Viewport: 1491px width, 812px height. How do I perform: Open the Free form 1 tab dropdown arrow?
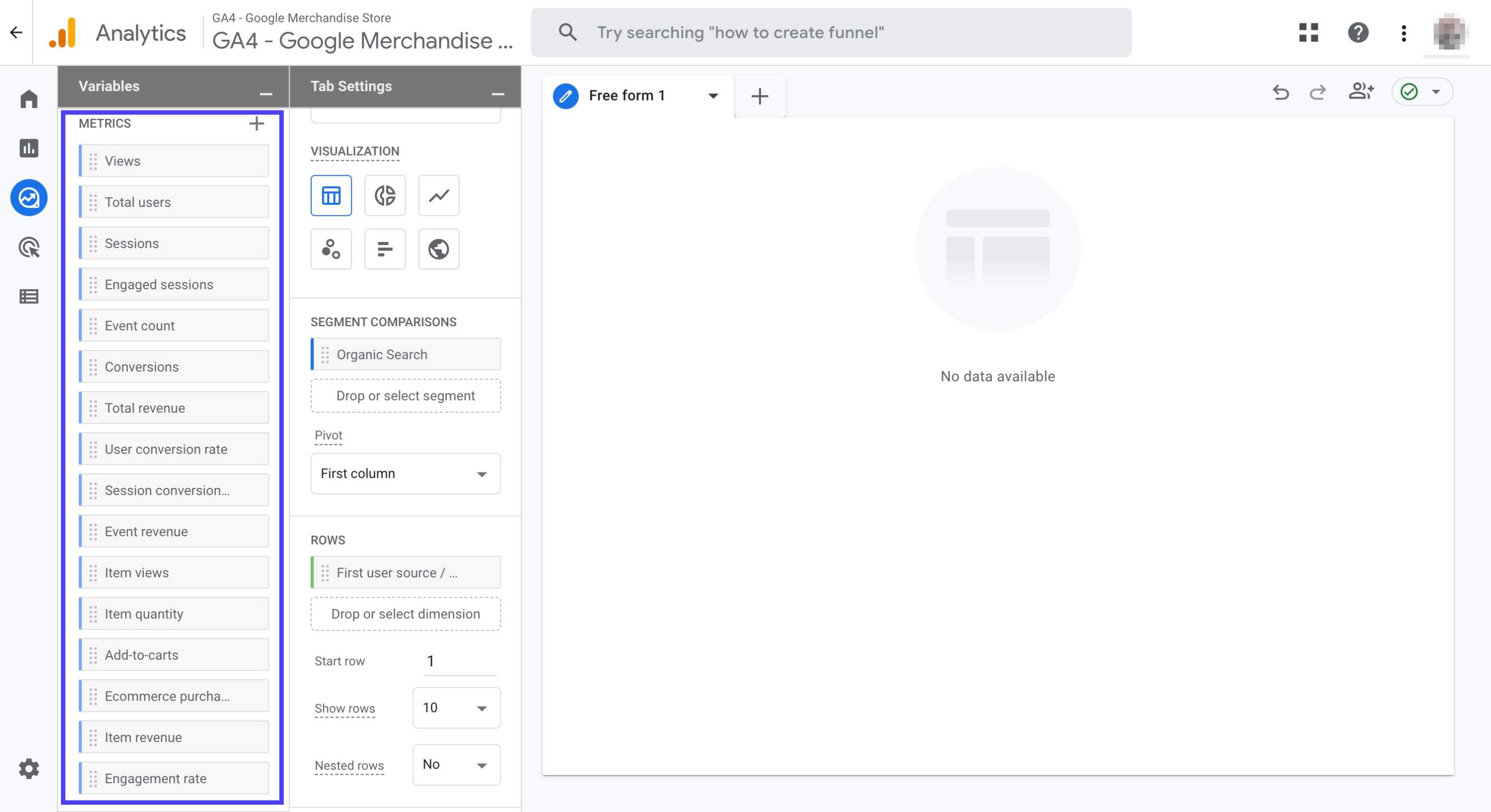pyautogui.click(x=713, y=96)
